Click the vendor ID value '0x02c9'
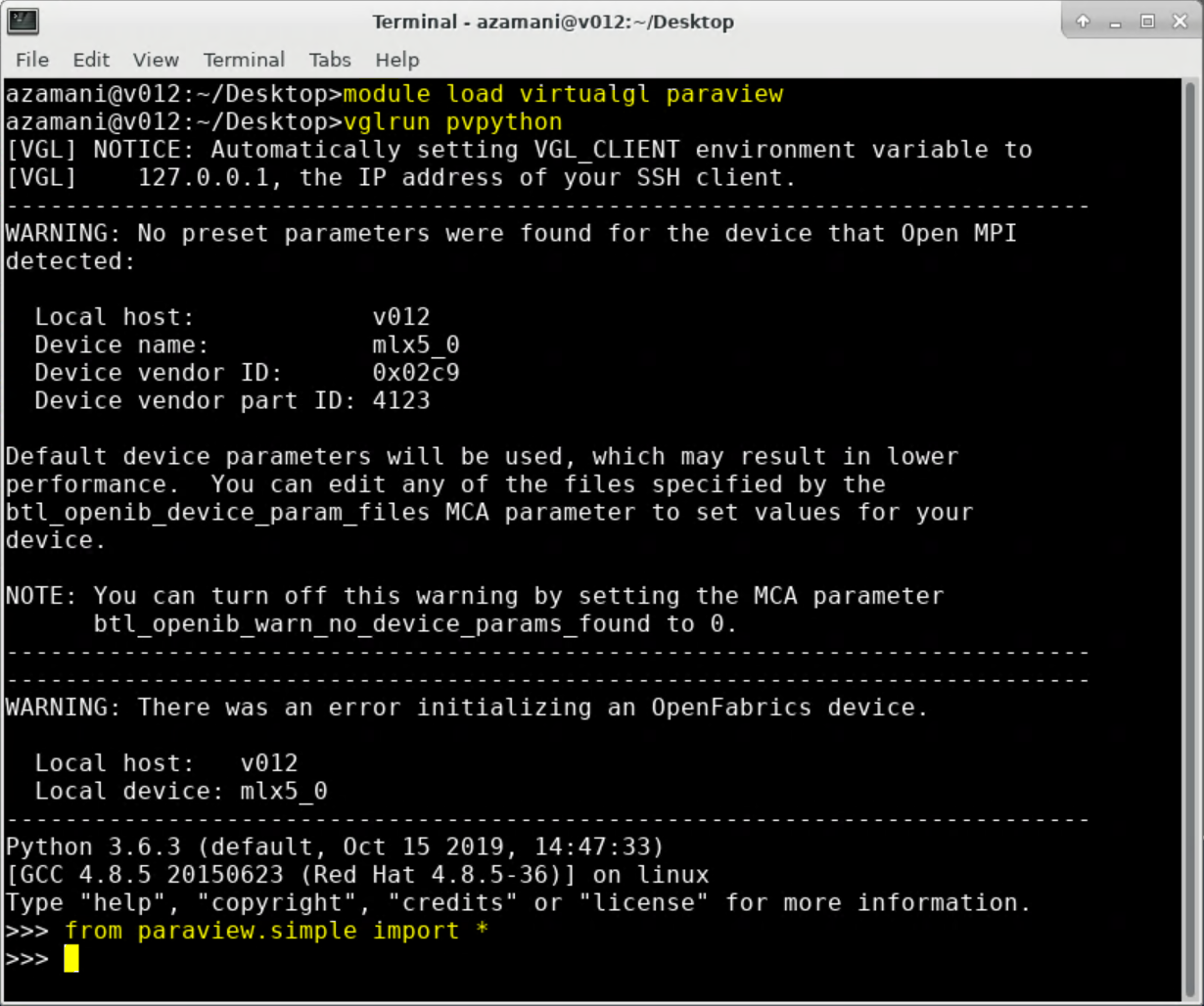 (416, 373)
